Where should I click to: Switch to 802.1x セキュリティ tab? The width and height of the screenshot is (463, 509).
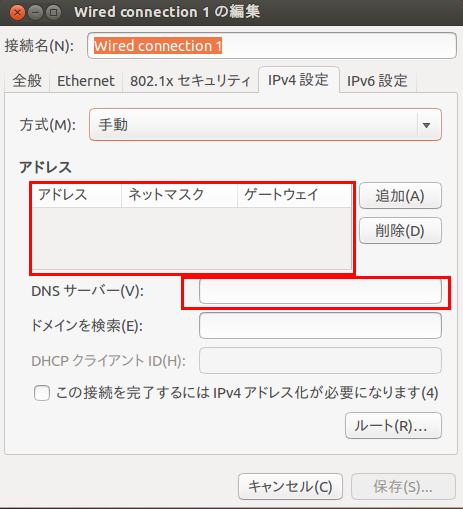190,81
